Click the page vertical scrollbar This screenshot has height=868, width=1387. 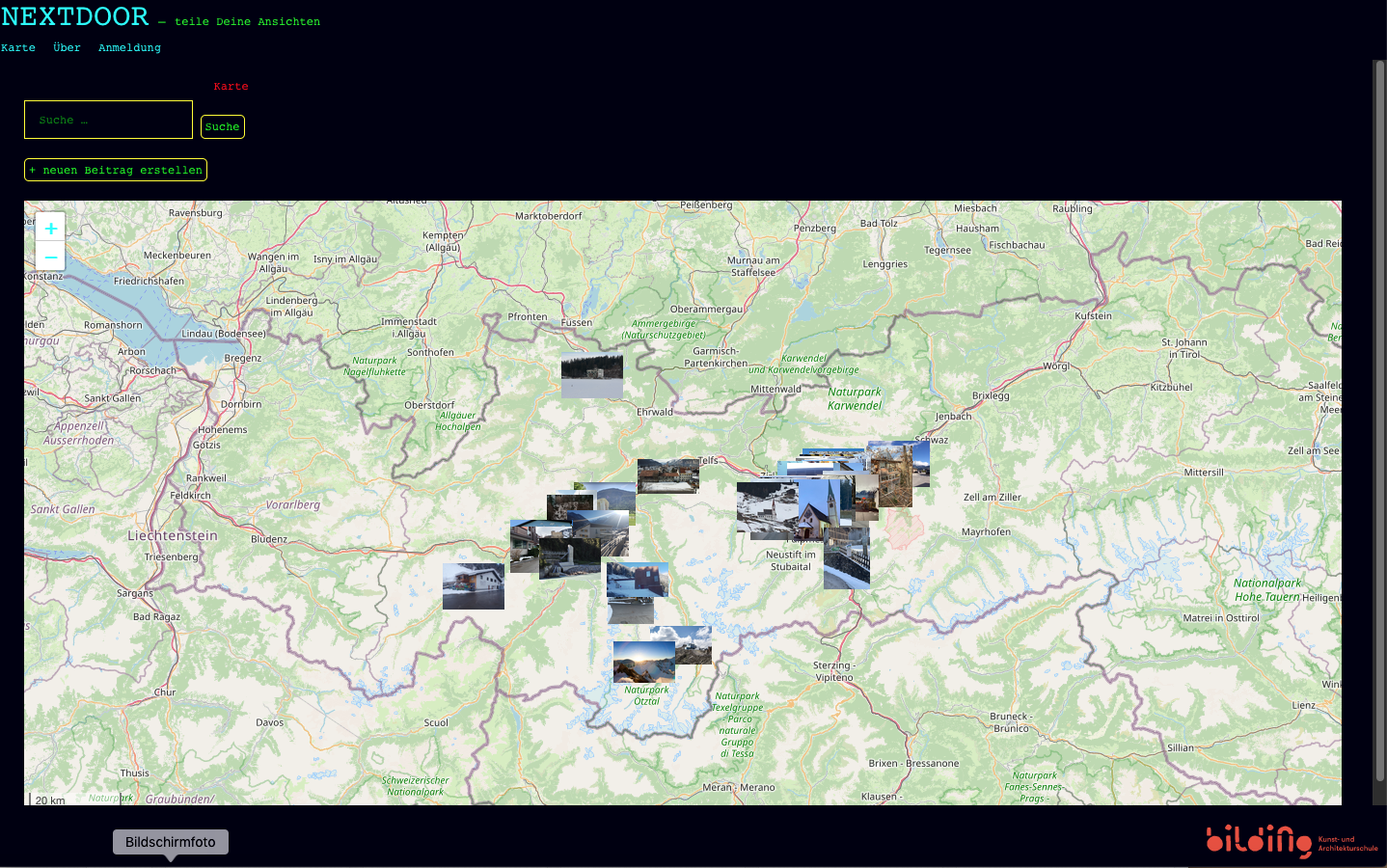[x=1378, y=424]
